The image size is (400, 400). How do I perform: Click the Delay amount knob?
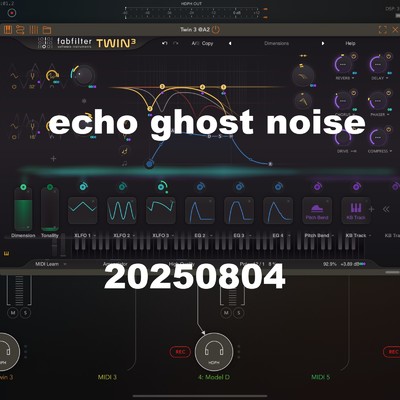tap(378, 64)
